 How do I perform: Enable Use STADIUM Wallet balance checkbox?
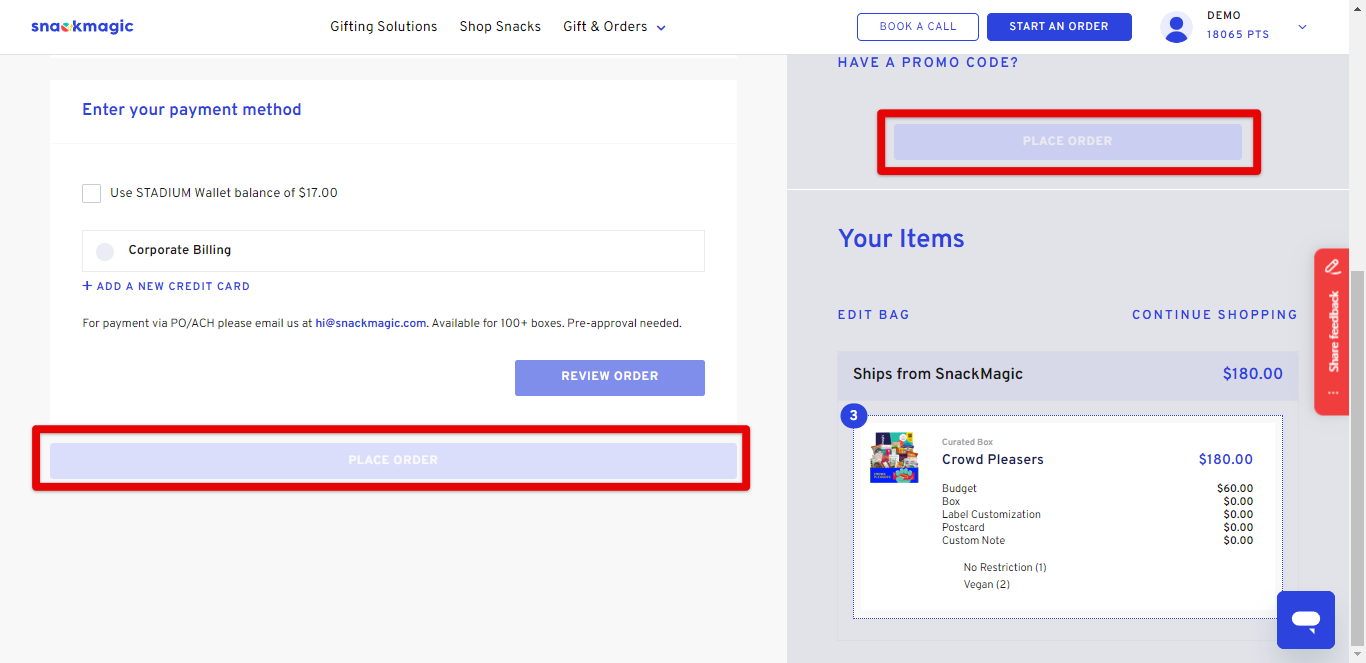coord(92,193)
